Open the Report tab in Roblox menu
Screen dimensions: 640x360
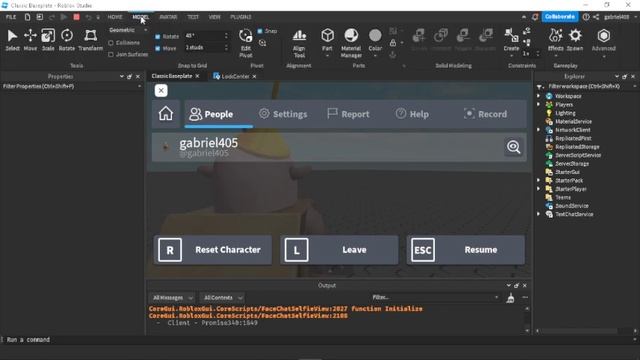[x=348, y=114]
